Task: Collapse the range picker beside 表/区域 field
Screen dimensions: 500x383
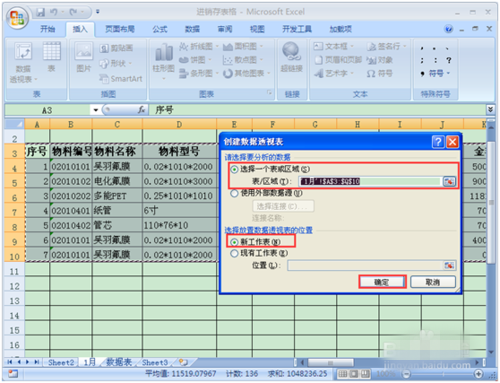Action: [449, 181]
